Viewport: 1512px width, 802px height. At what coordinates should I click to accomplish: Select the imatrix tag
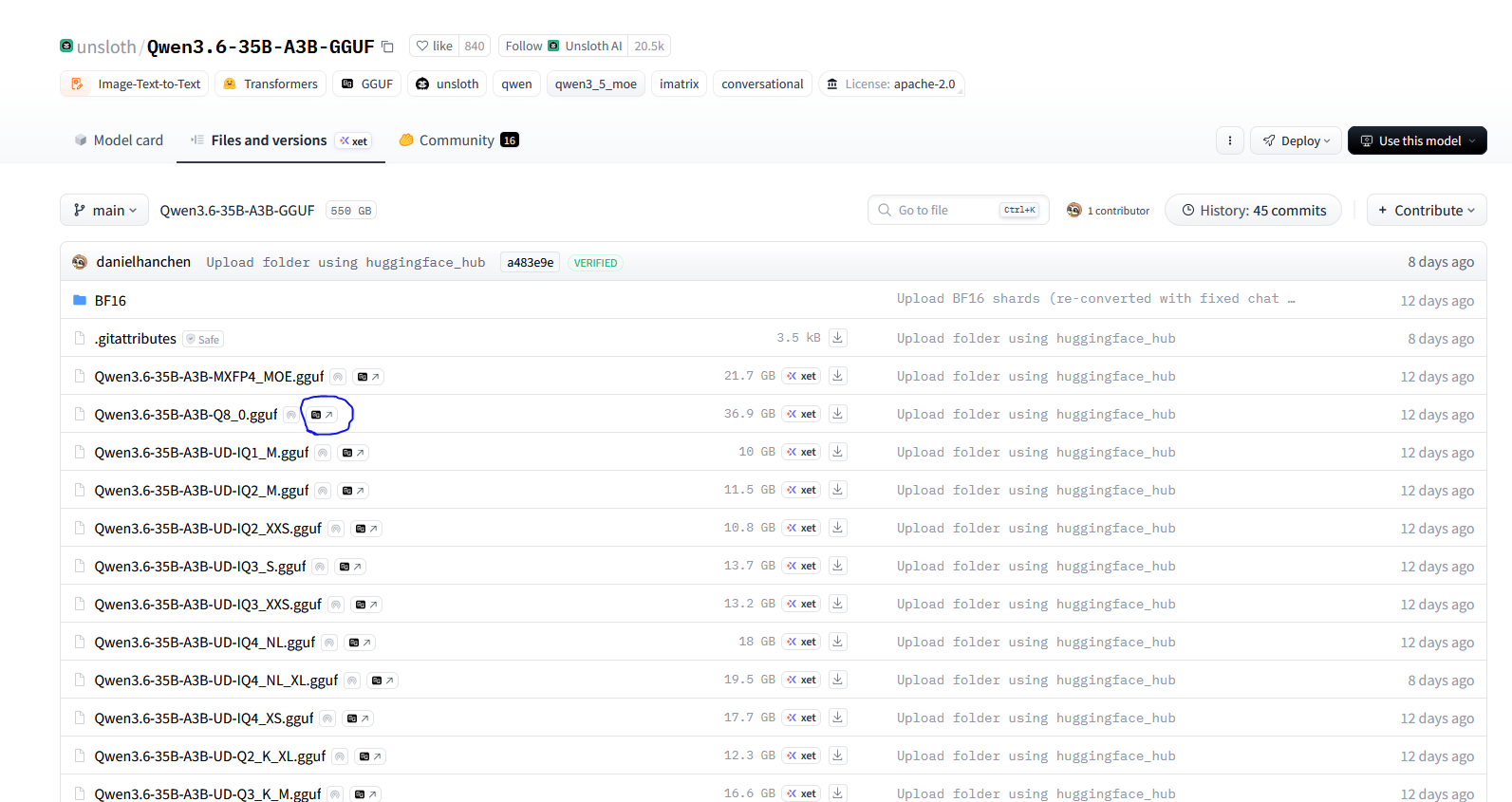(x=680, y=84)
